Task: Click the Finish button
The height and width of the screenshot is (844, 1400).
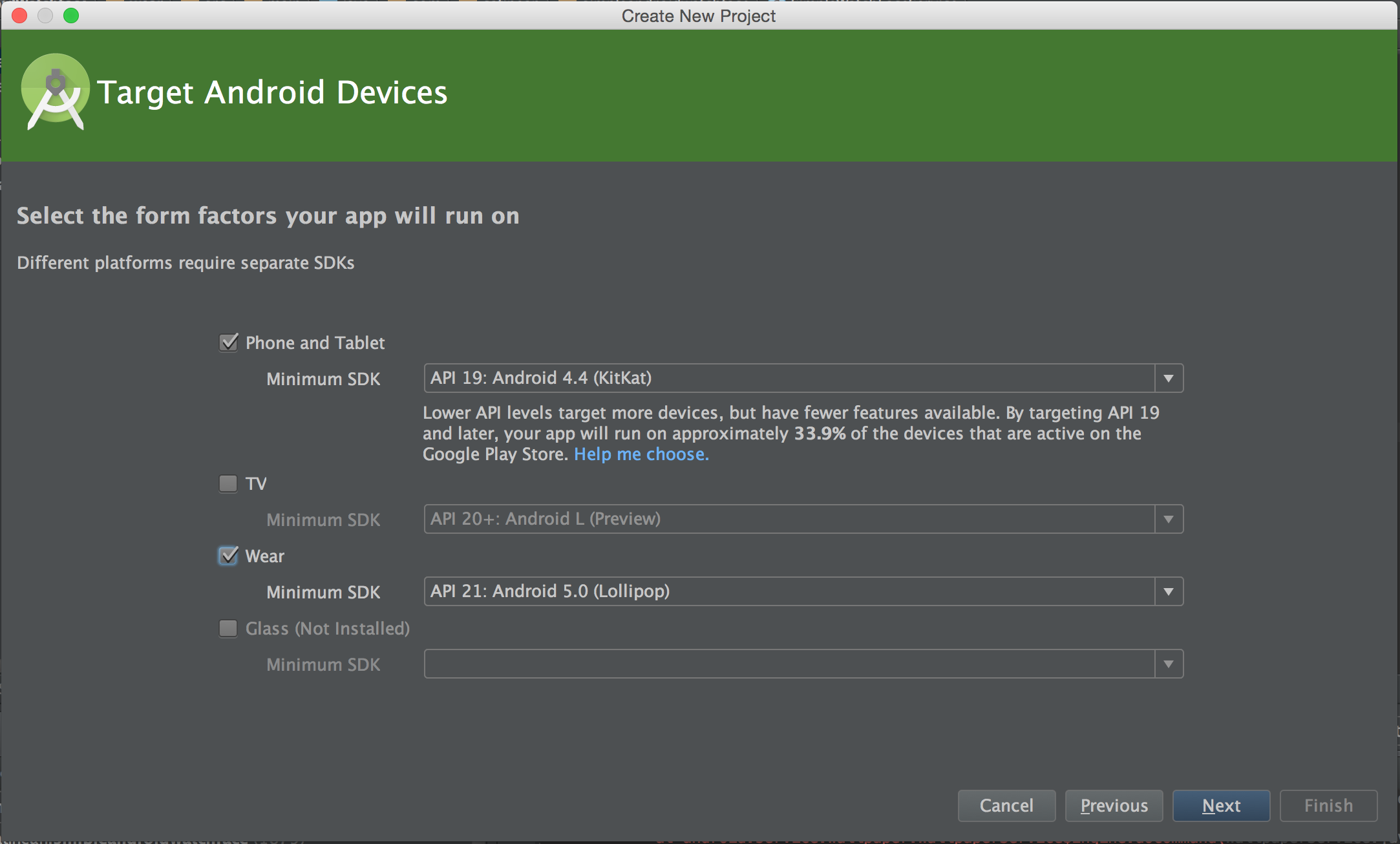Action: 1328,806
